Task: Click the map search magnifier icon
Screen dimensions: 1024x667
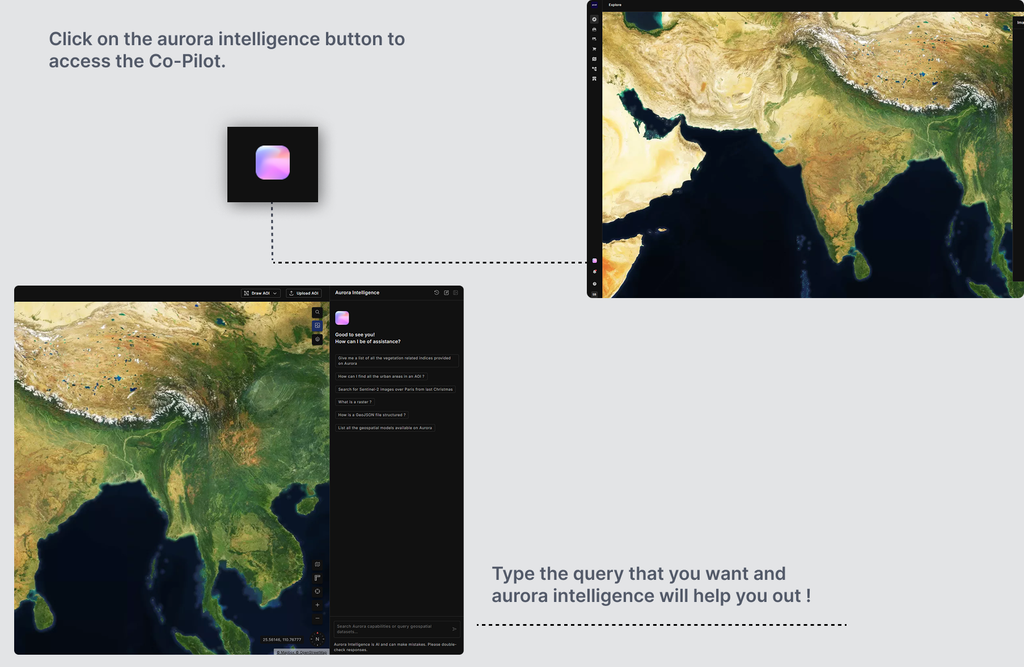Action: pos(317,312)
